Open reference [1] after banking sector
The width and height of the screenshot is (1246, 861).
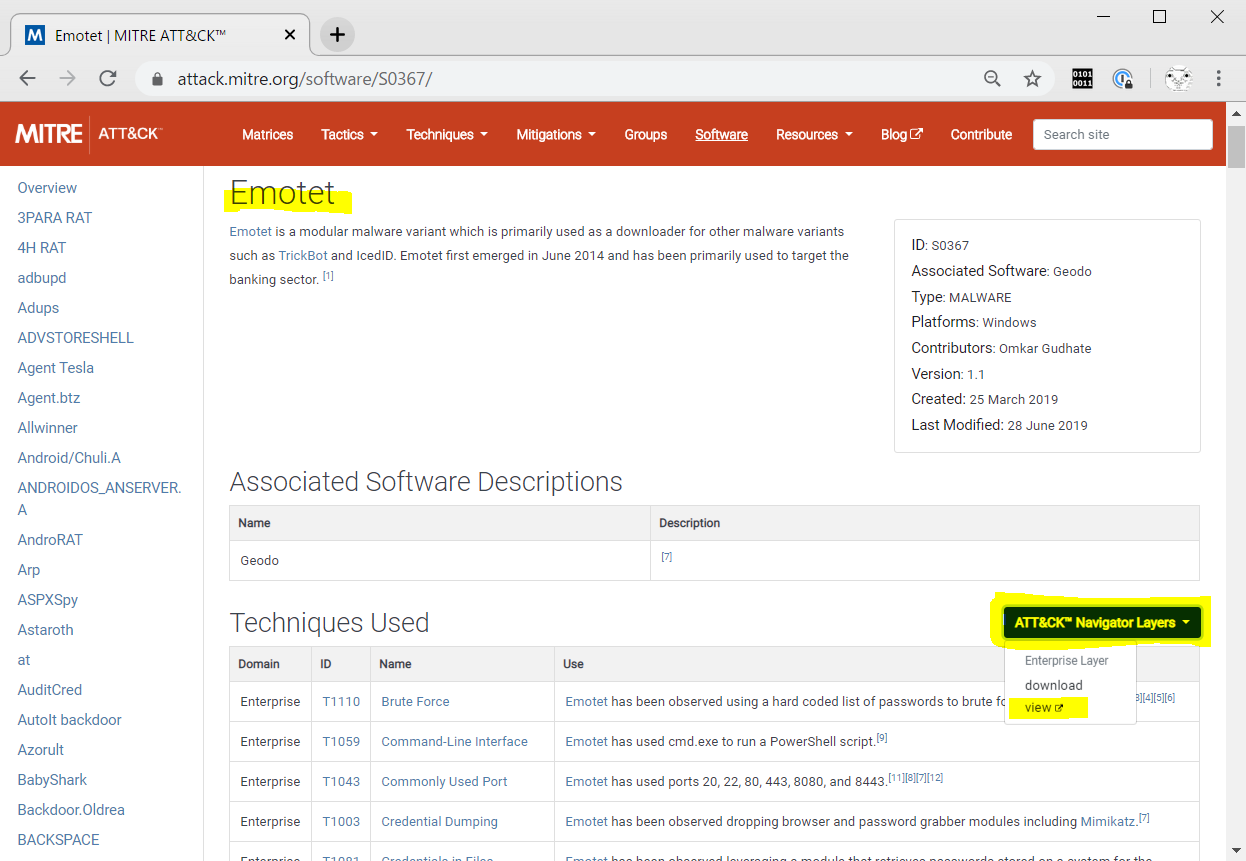(x=328, y=277)
